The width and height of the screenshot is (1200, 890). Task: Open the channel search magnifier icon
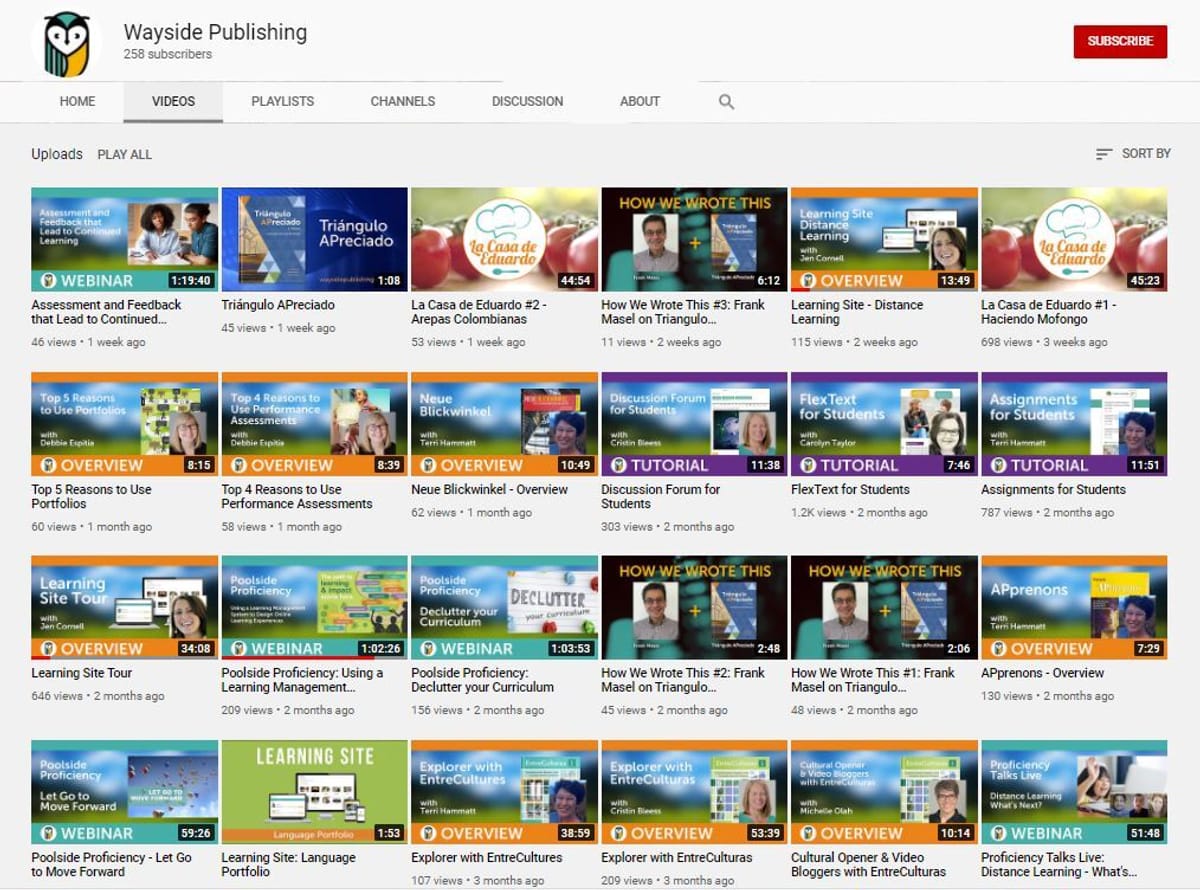(x=727, y=101)
